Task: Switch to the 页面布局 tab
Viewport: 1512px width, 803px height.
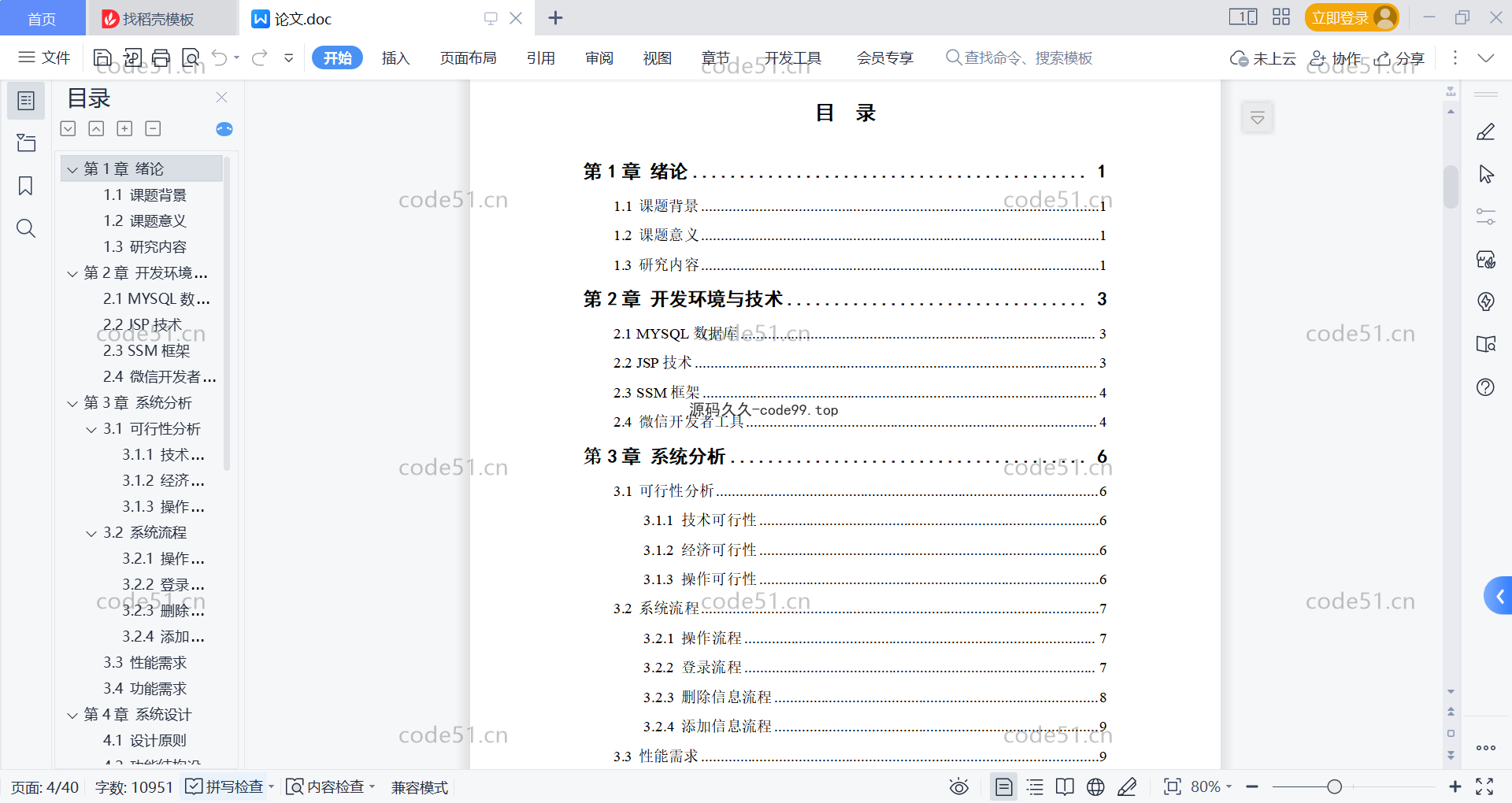Action: (x=468, y=57)
